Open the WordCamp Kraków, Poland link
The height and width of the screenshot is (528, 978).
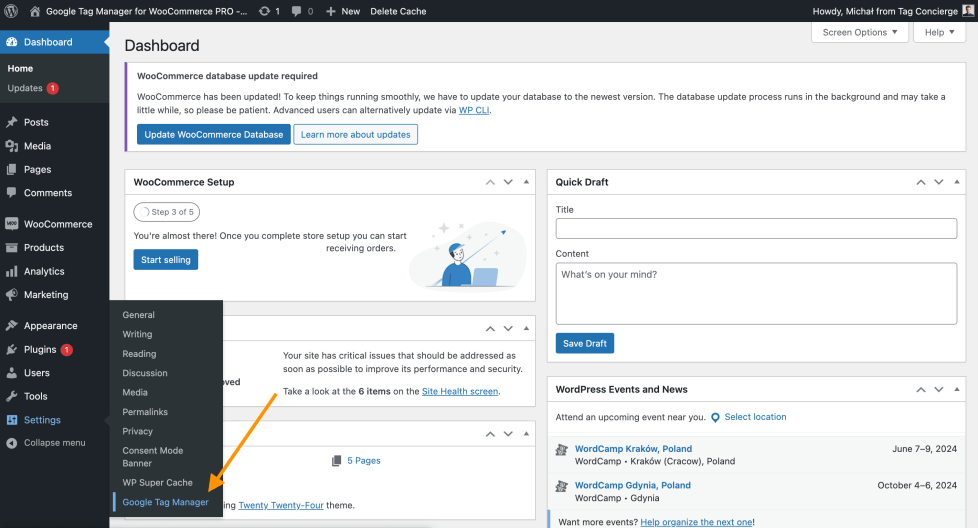pyautogui.click(x=633, y=449)
